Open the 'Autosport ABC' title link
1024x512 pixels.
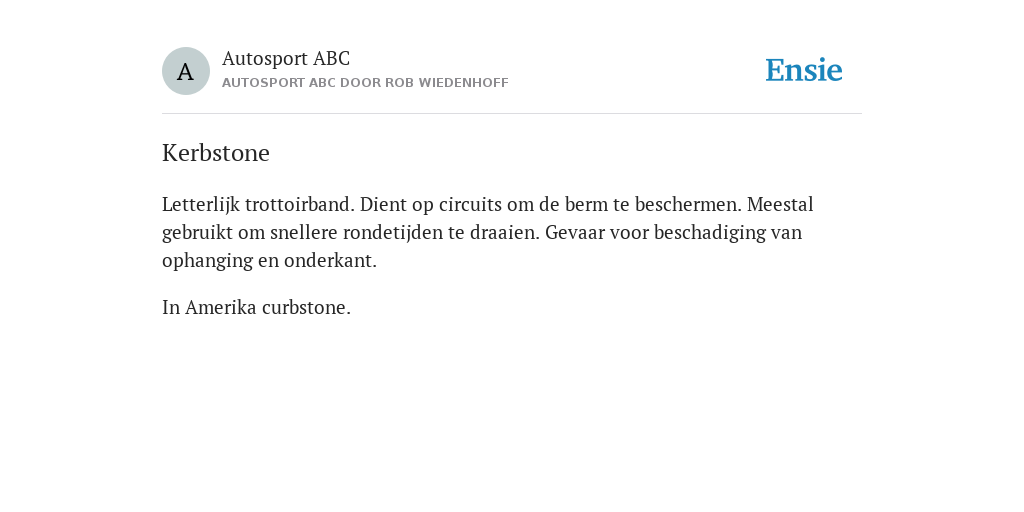pos(286,58)
